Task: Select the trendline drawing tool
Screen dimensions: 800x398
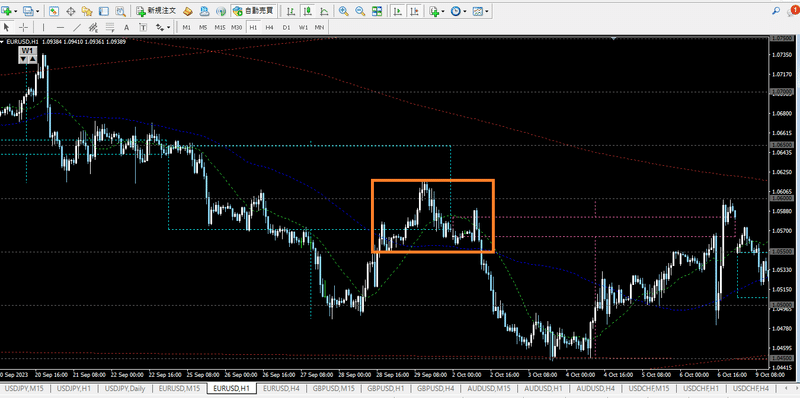Action: point(77,27)
